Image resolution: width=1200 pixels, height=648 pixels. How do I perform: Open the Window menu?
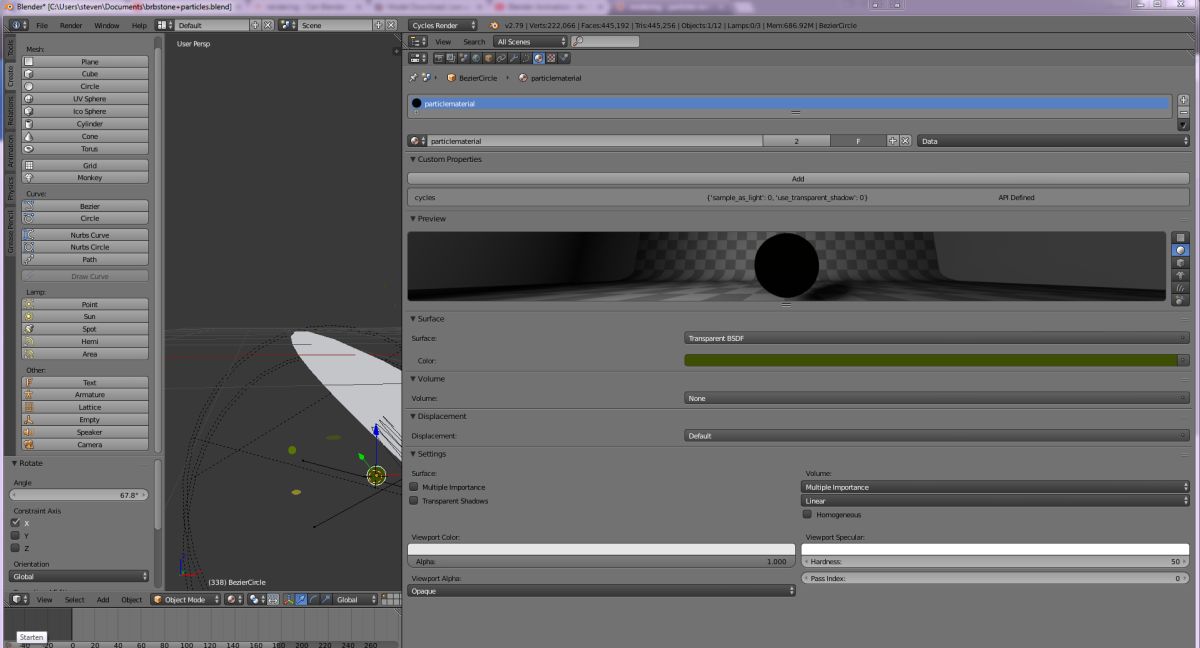(107, 25)
